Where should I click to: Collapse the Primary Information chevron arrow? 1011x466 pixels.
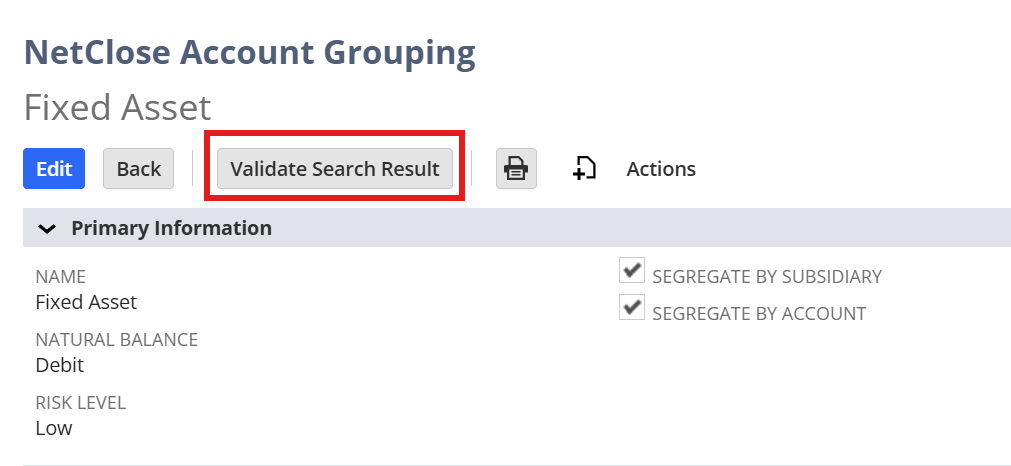(46, 228)
